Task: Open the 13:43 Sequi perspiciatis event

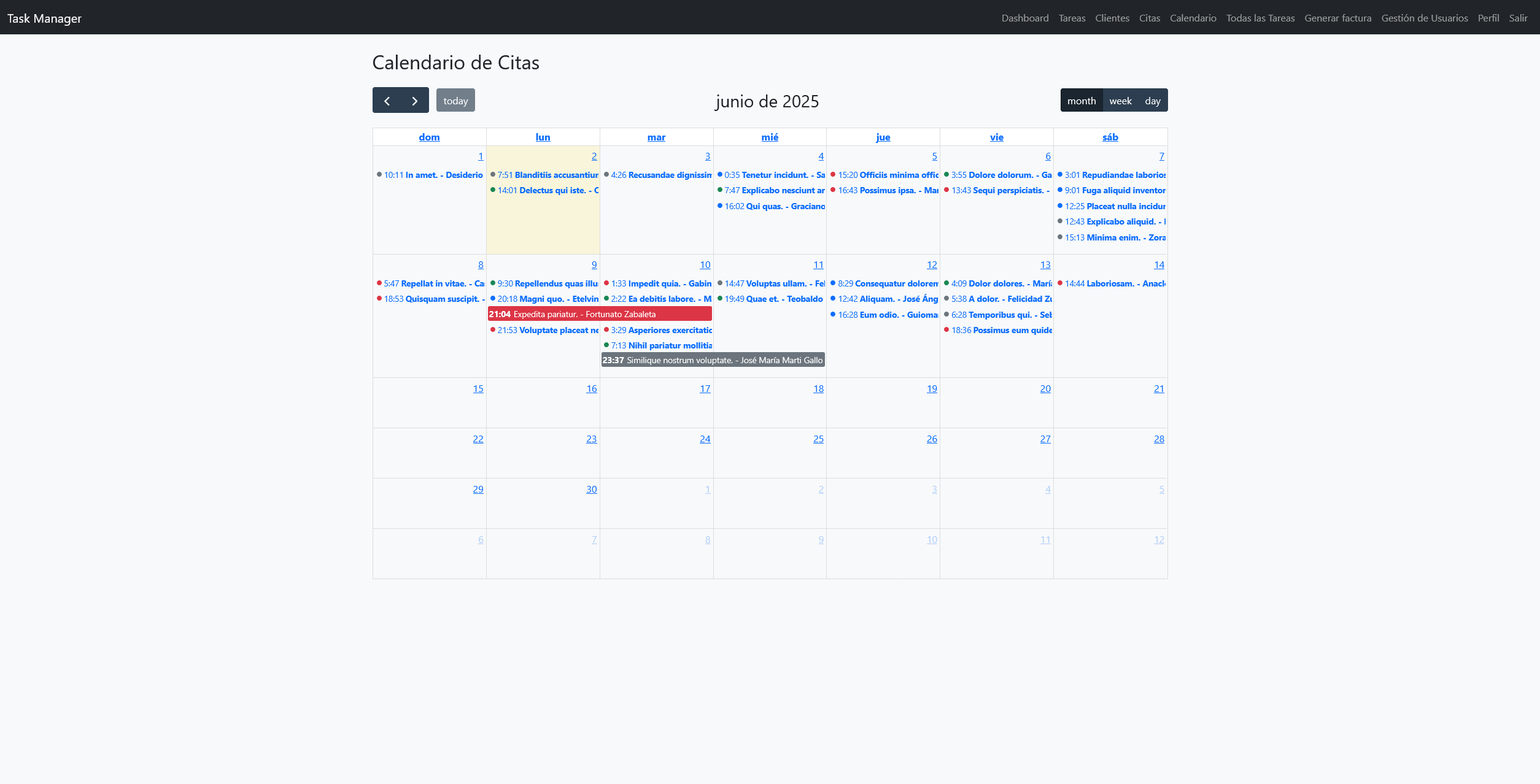Action: click(997, 190)
